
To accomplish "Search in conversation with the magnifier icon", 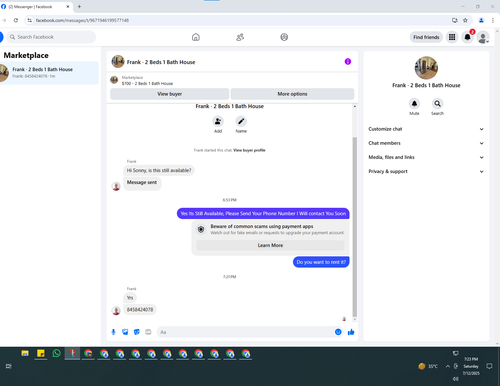I will point(437,104).
